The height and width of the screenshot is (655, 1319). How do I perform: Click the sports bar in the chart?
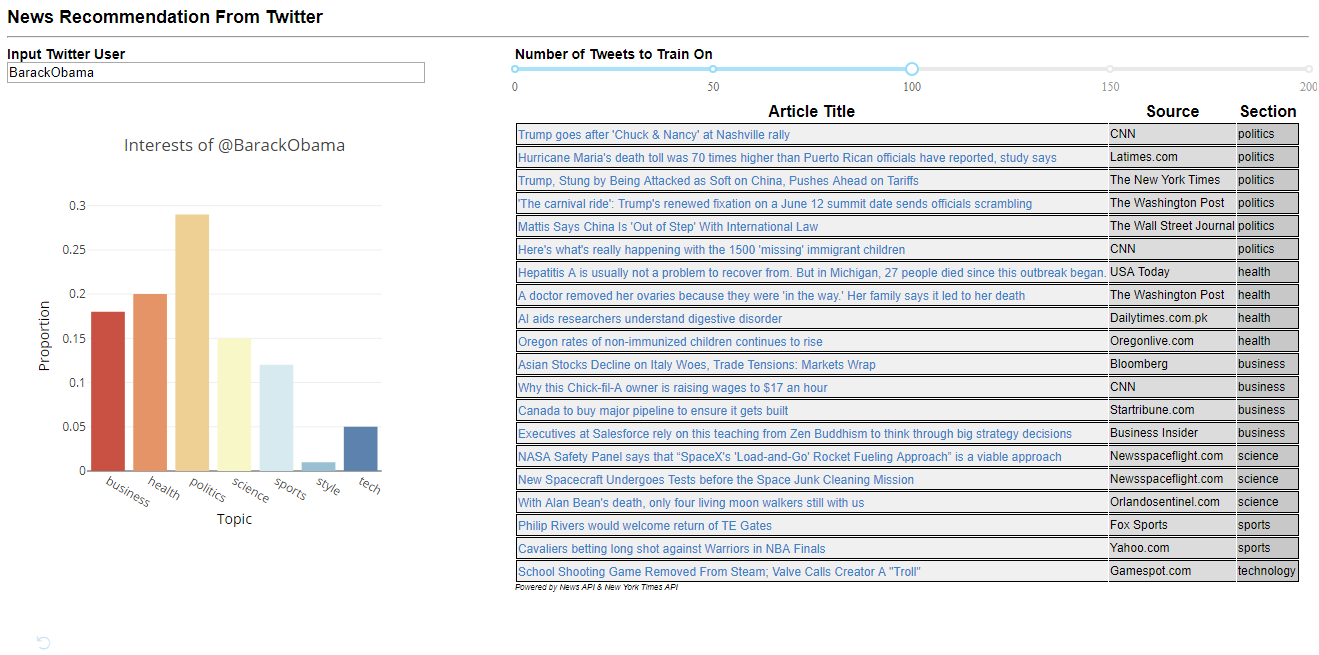pos(276,417)
